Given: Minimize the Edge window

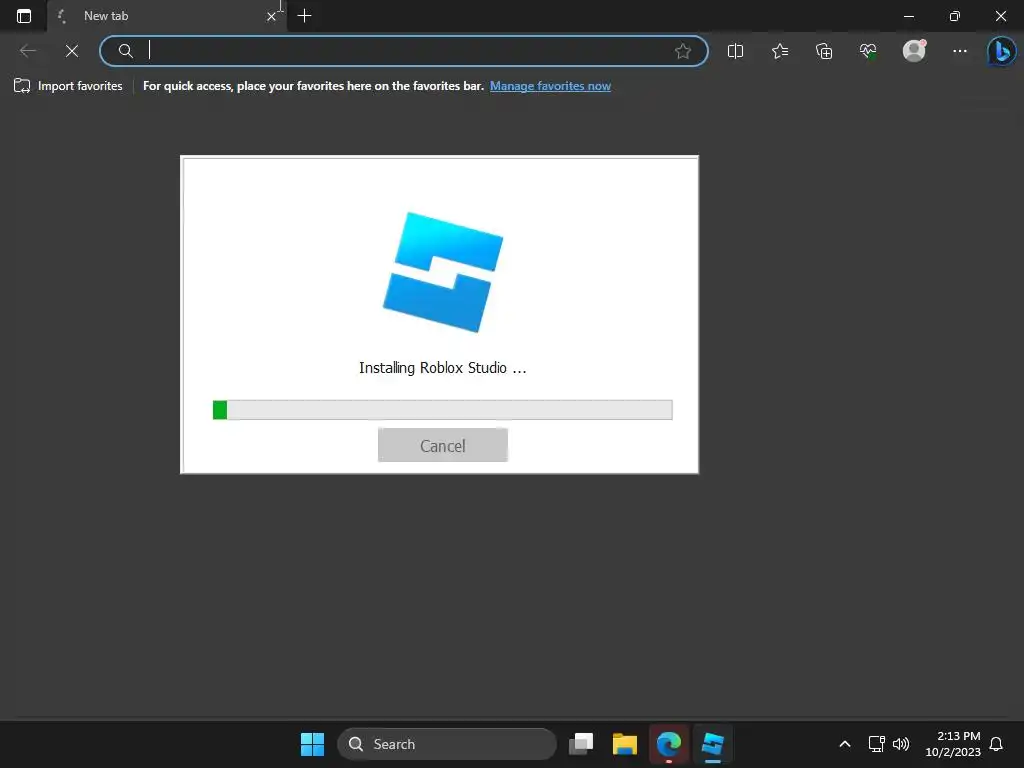Looking at the screenshot, I should [908, 16].
